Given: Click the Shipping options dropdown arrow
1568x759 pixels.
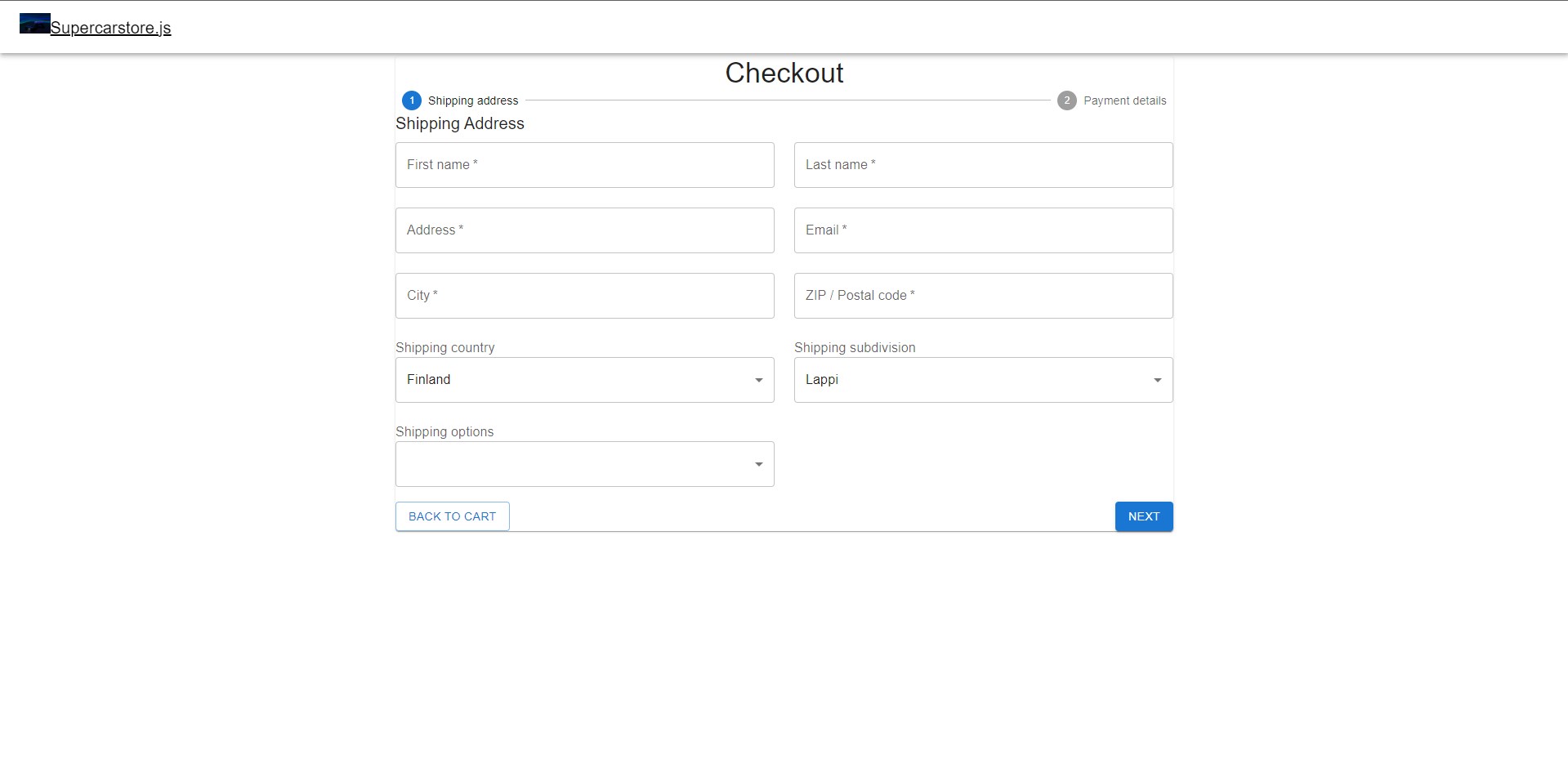Looking at the screenshot, I should 757,463.
